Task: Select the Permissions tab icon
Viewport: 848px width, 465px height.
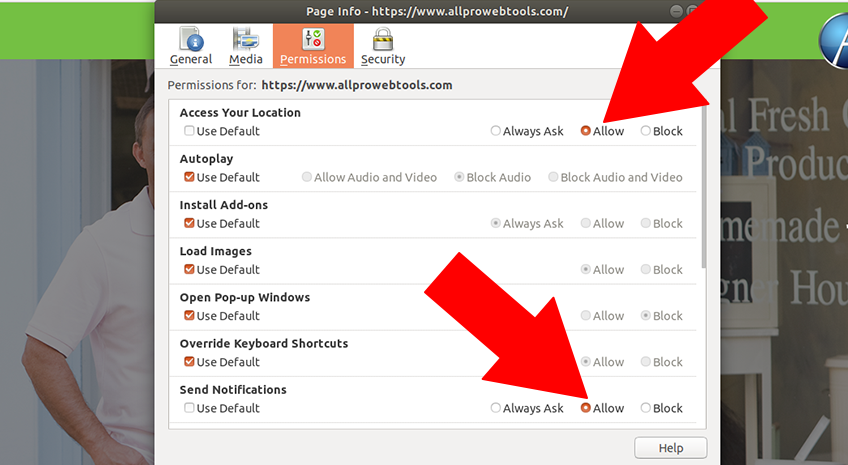Action: point(313,39)
